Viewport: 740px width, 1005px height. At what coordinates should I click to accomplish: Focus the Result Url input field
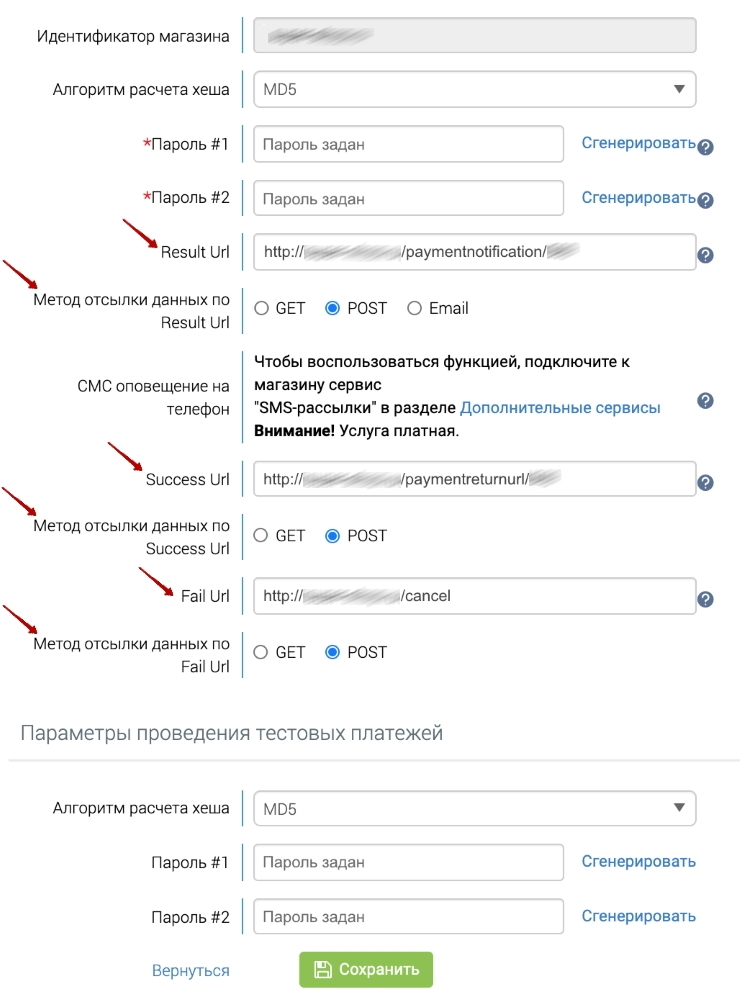(x=474, y=252)
